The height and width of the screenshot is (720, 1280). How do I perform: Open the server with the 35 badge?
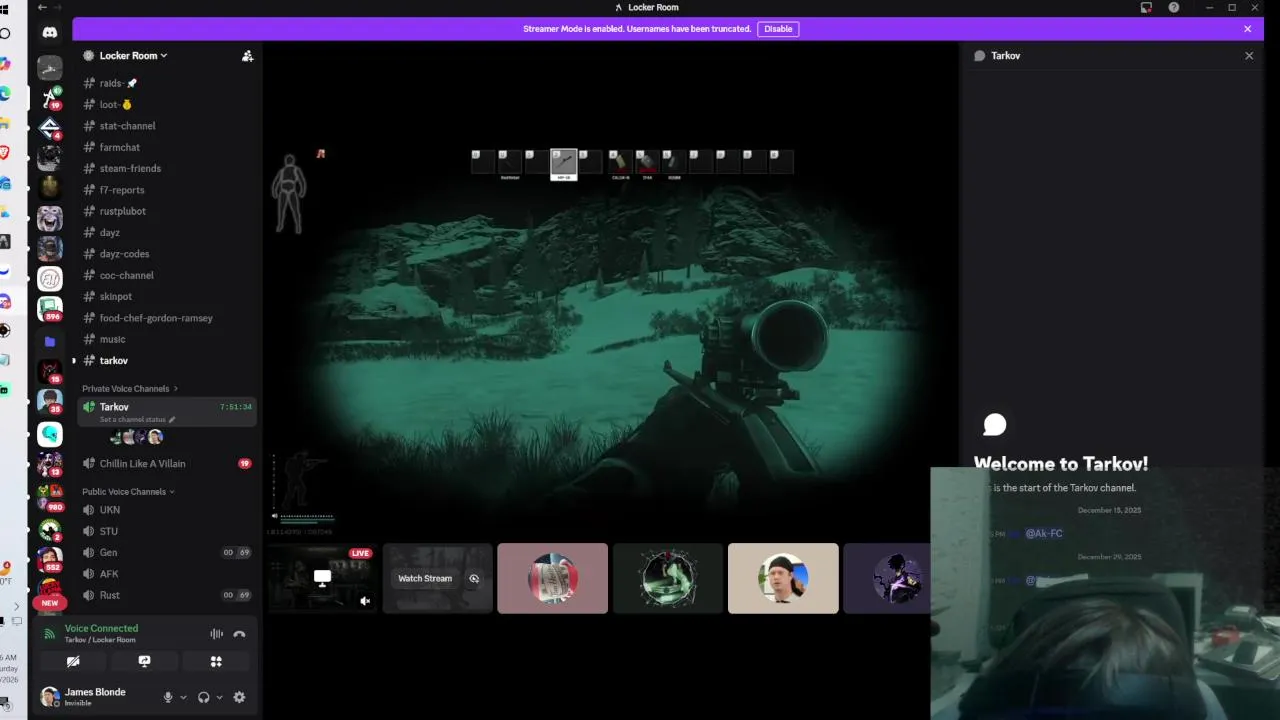(50, 403)
